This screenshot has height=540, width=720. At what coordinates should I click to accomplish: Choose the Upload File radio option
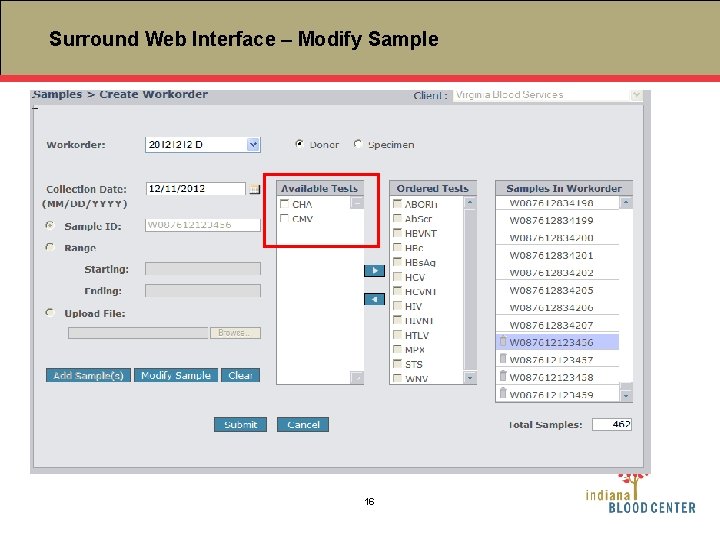pos(50,313)
